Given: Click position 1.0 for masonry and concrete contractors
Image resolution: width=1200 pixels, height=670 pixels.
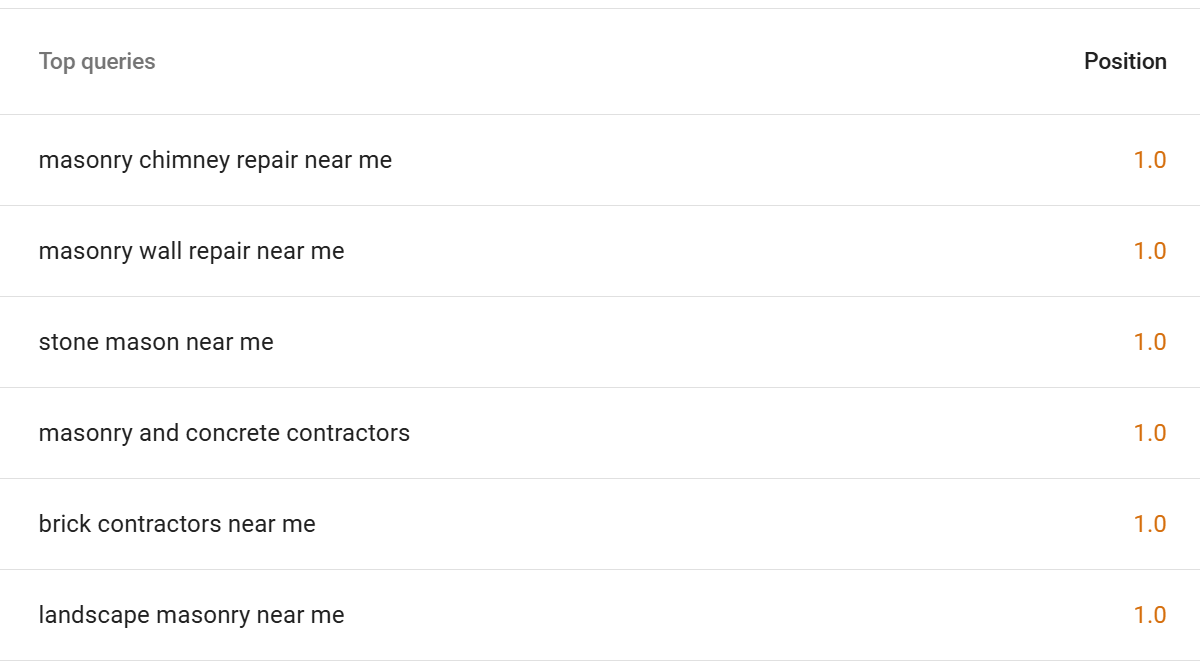Looking at the screenshot, I should click(x=1149, y=433).
